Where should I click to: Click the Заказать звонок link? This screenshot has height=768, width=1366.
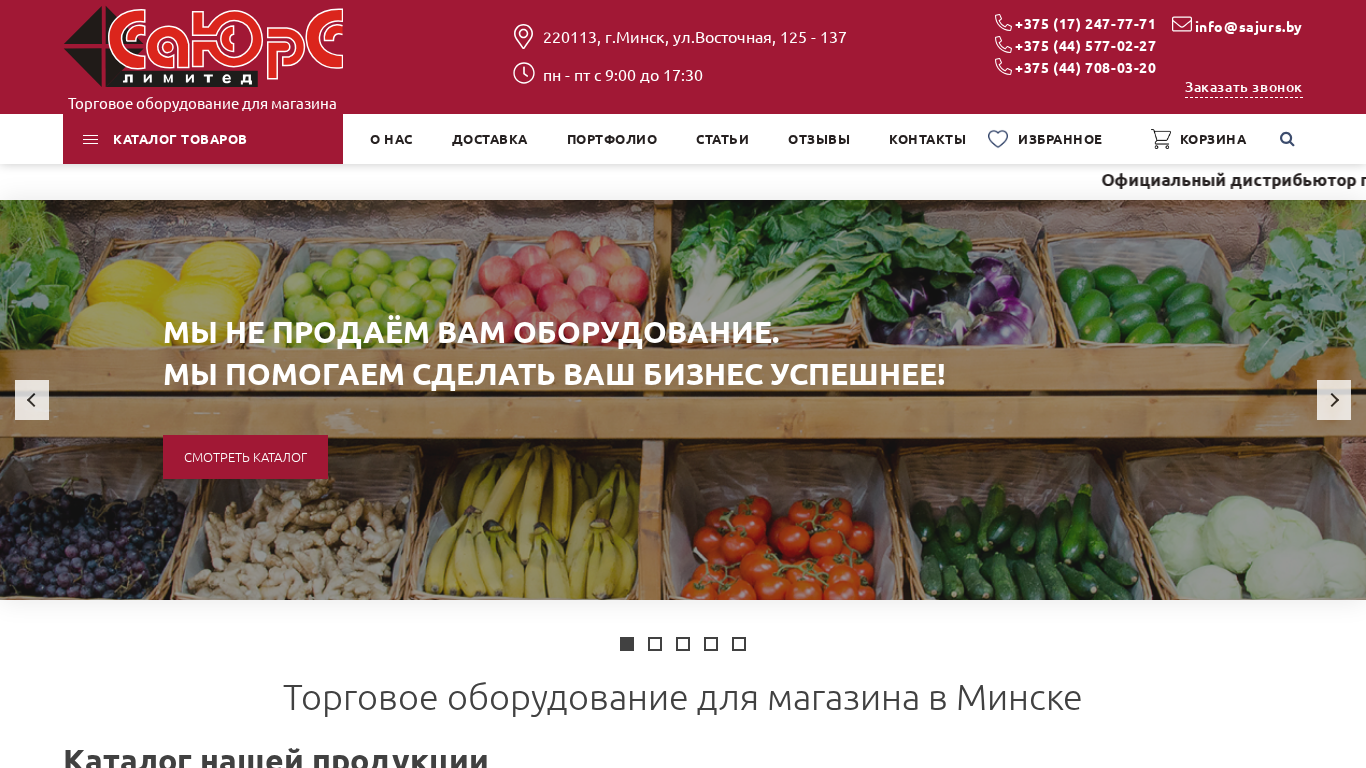click(1243, 87)
